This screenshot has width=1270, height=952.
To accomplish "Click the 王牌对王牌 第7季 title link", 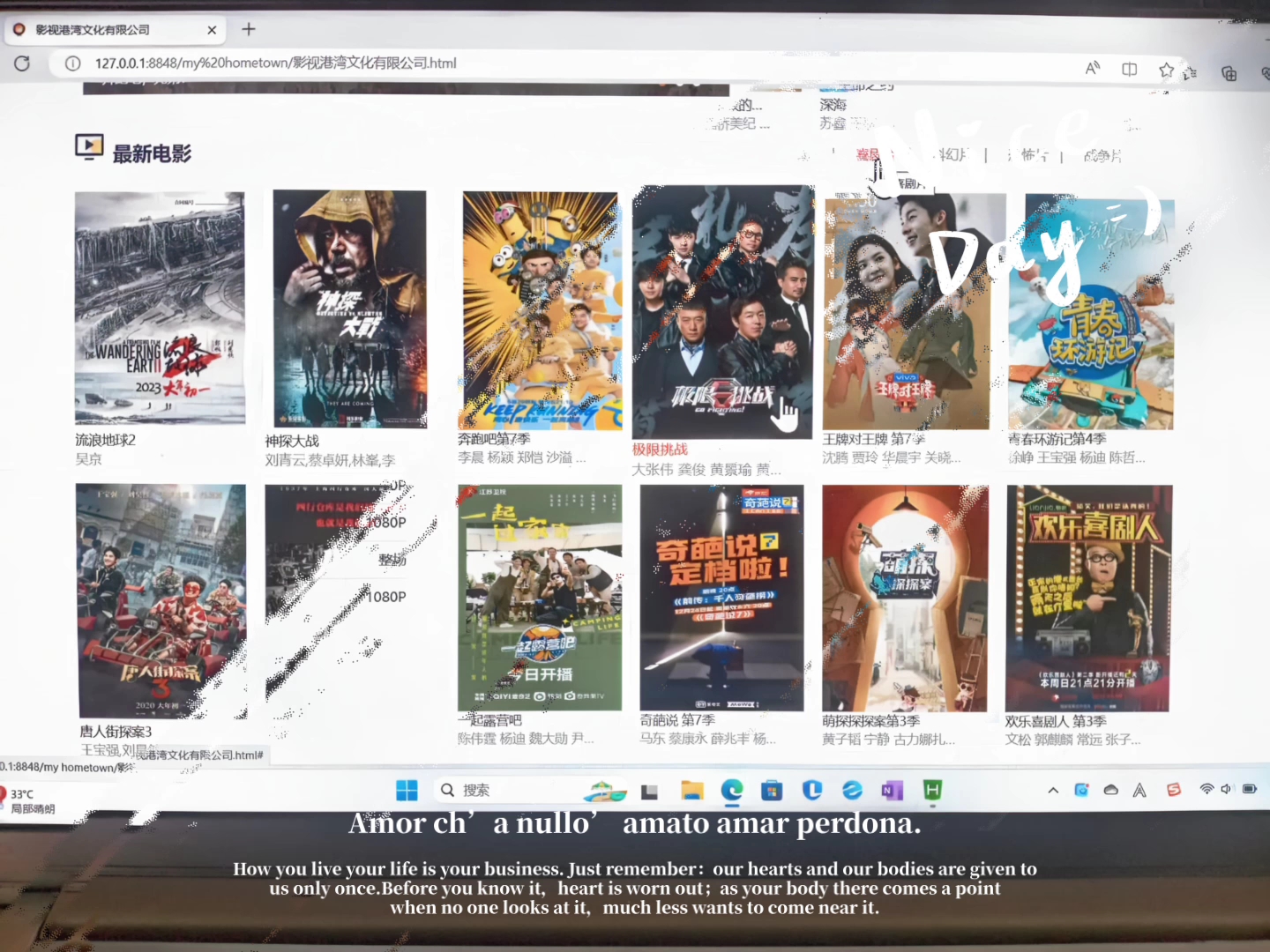I will (873, 438).
